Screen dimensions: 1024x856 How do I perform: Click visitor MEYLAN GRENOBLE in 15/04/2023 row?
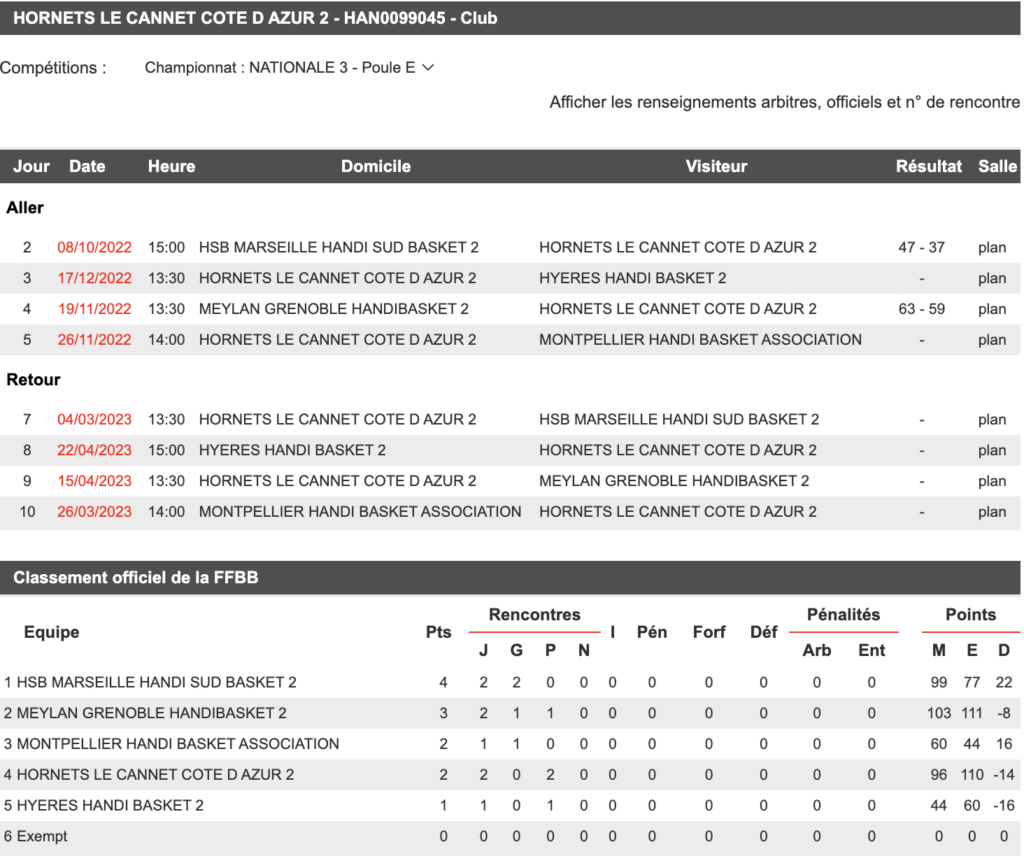tap(674, 481)
